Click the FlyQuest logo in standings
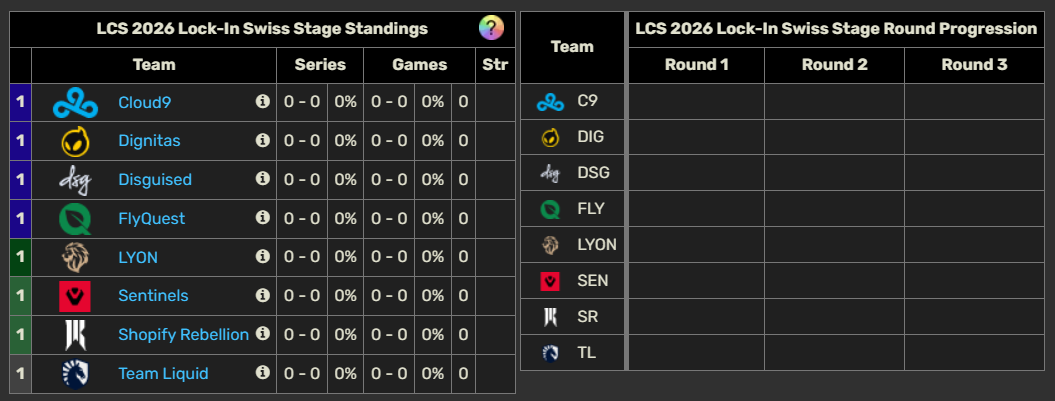 (75, 218)
